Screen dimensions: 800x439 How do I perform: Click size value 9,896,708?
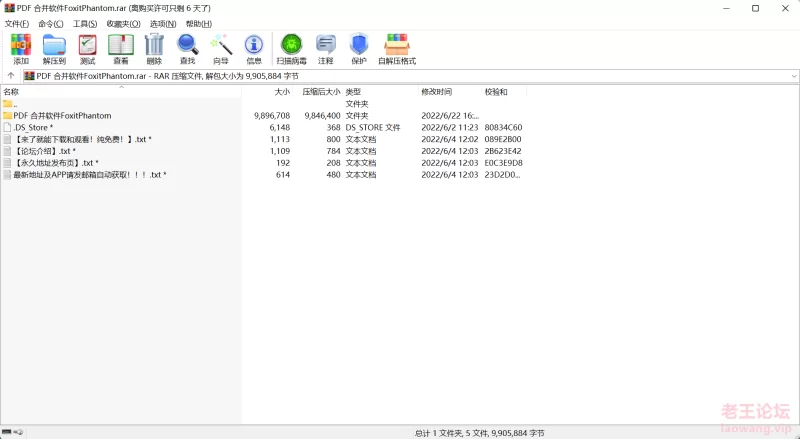coord(272,115)
